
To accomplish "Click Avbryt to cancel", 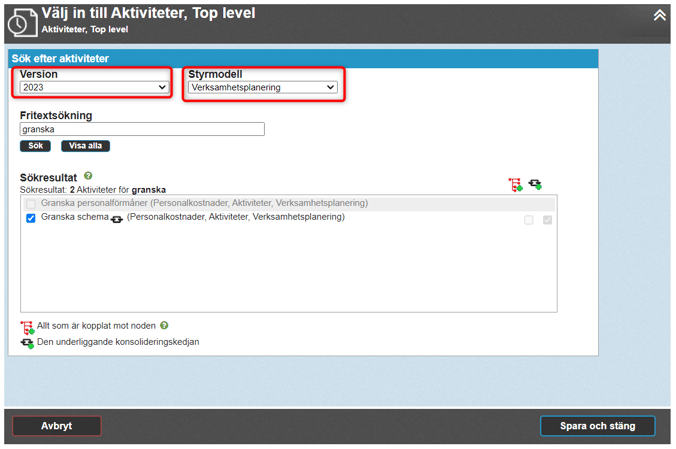I will pyautogui.click(x=56, y=426).
